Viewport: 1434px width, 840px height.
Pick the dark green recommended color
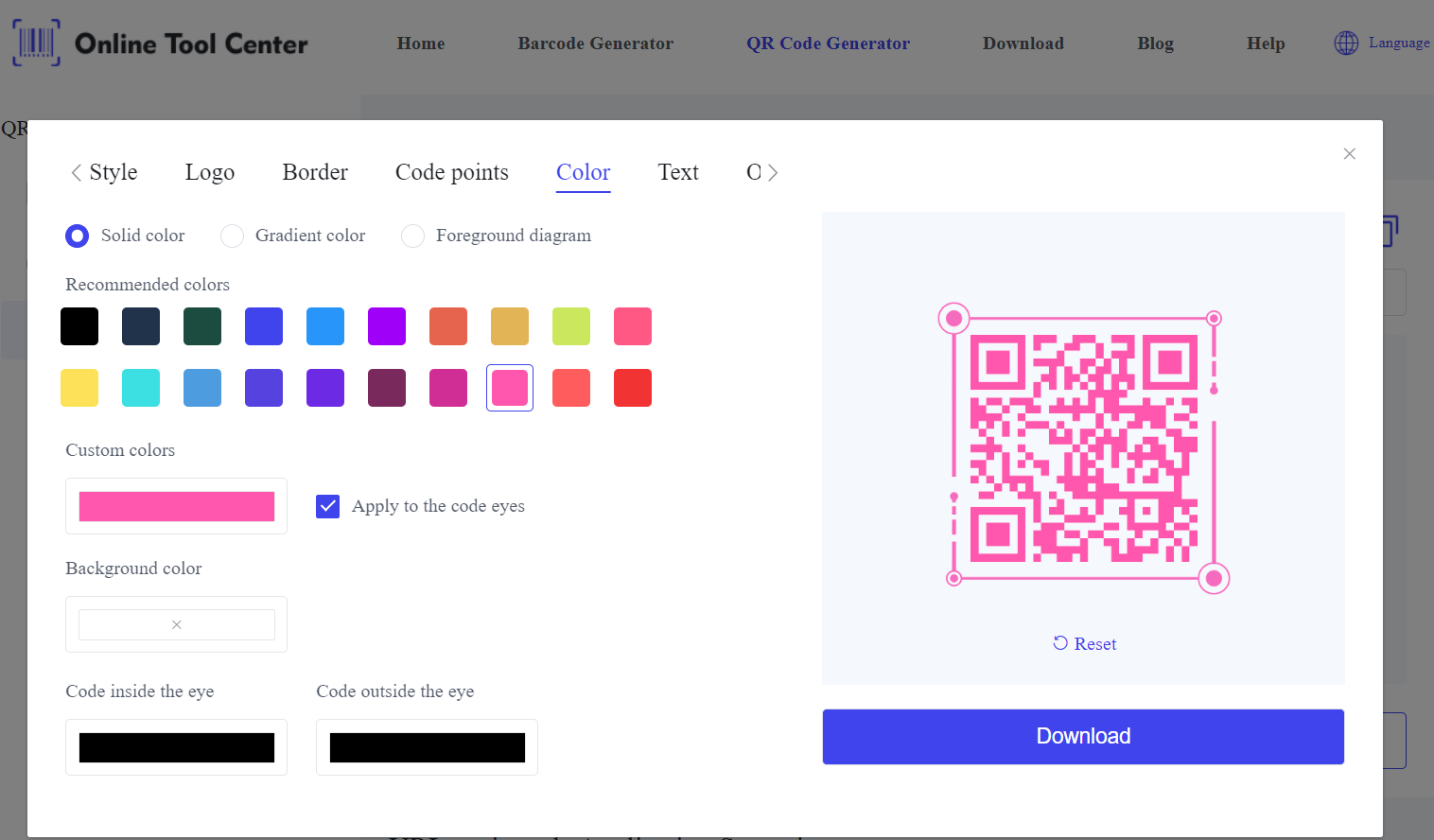[202, 326]
